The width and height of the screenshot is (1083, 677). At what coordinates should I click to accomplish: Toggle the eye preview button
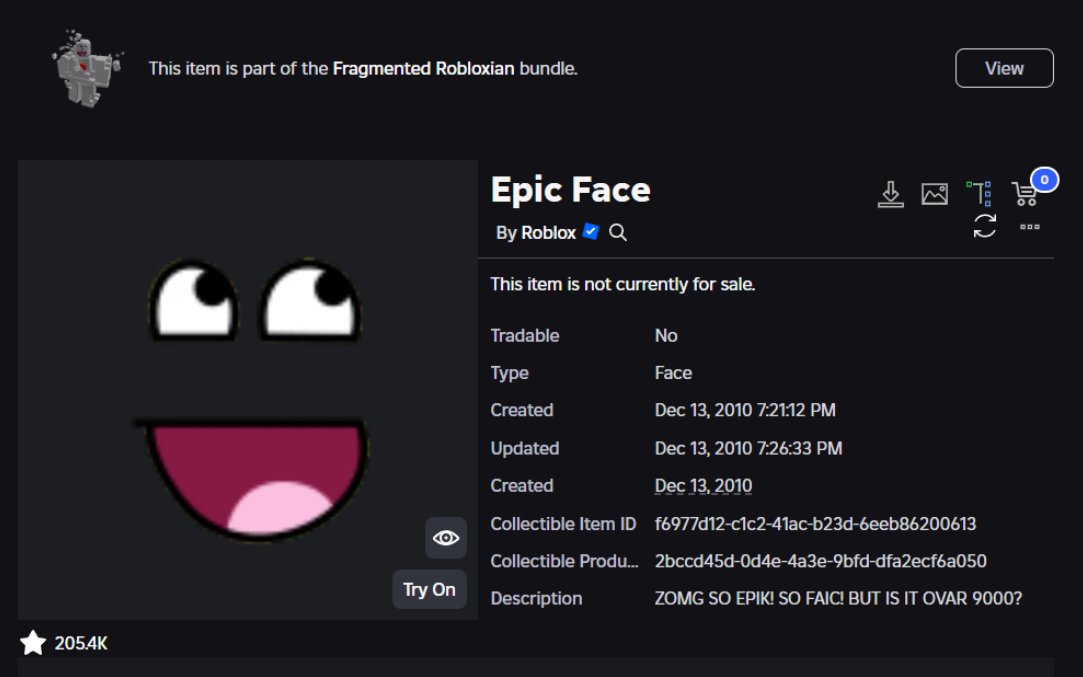(445, 537)
